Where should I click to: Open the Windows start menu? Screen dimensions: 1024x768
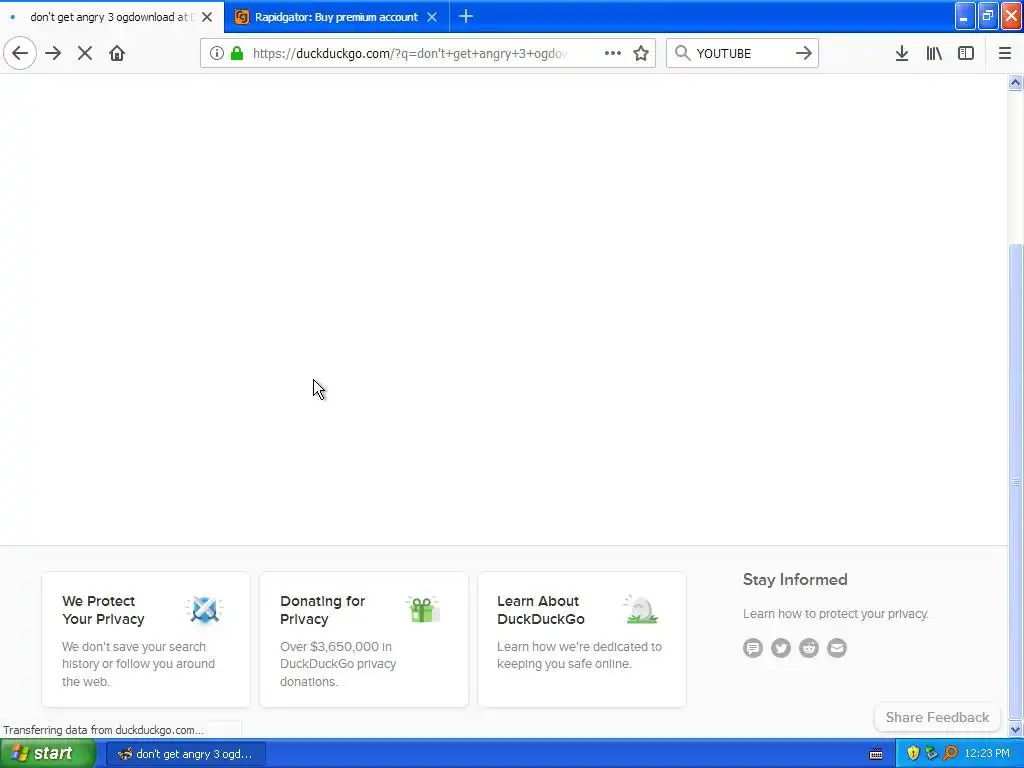click(x=48, y=754)
